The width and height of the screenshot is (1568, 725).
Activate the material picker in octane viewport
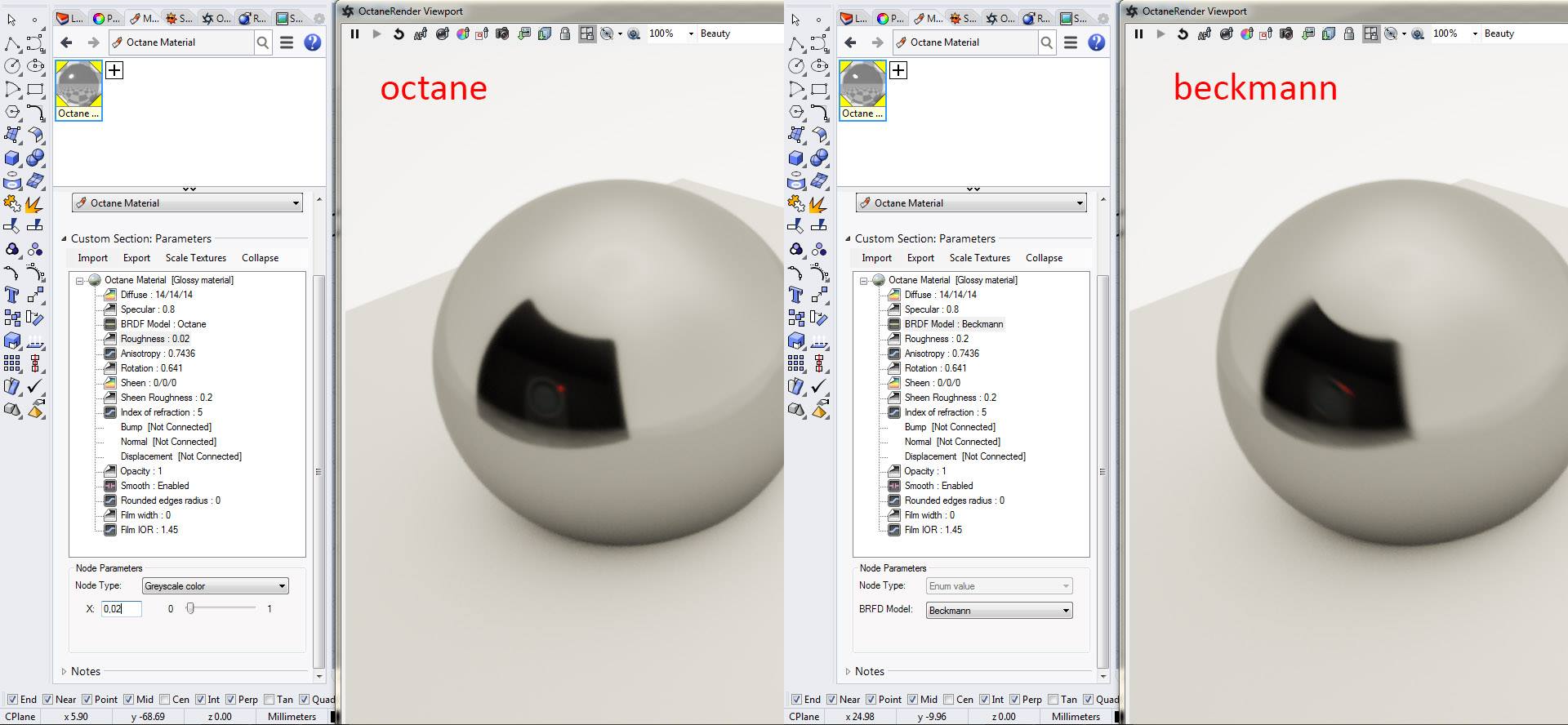click(442, 33)
